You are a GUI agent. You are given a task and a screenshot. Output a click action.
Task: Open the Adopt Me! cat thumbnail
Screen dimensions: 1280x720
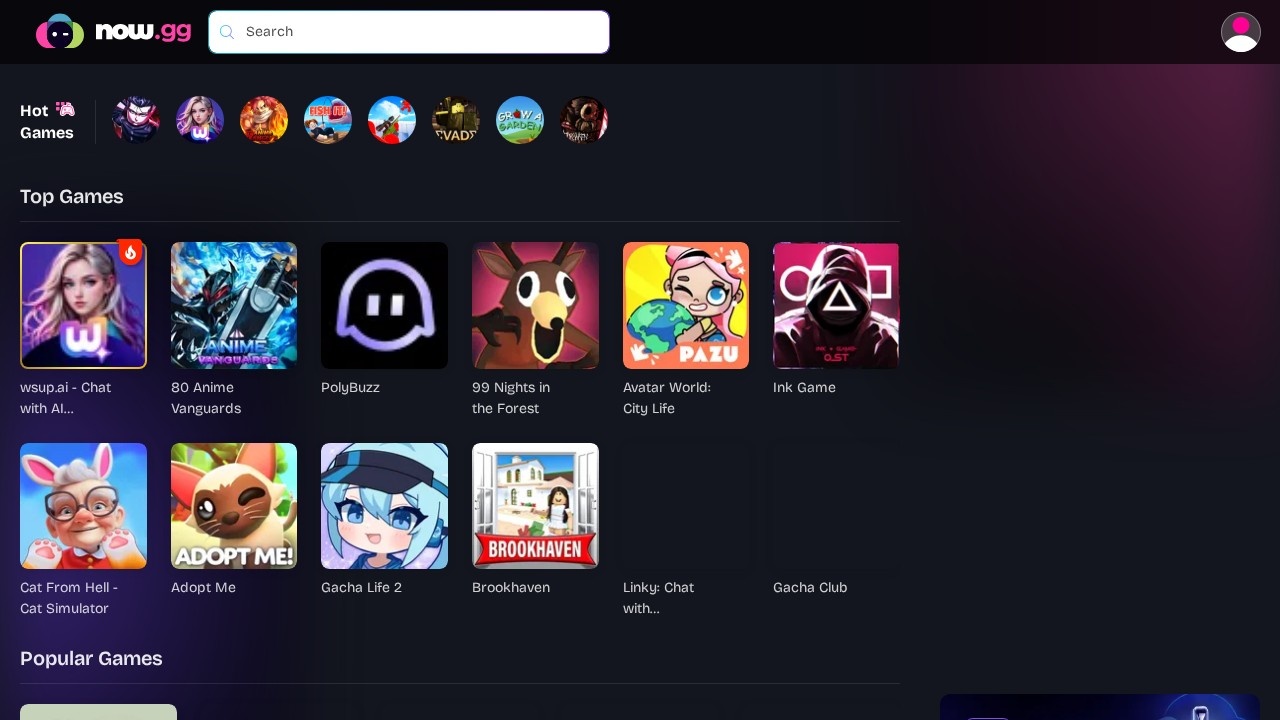[234, 506]
